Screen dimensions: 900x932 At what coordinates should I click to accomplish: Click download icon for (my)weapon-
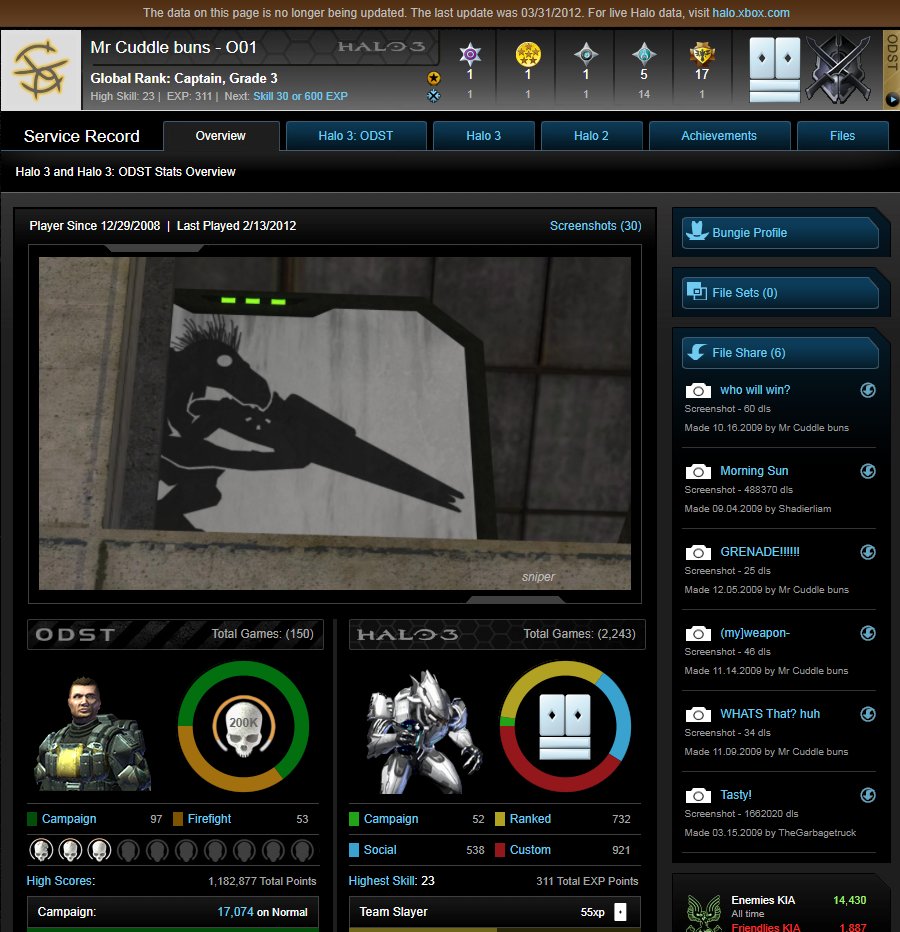pos(868,633)
